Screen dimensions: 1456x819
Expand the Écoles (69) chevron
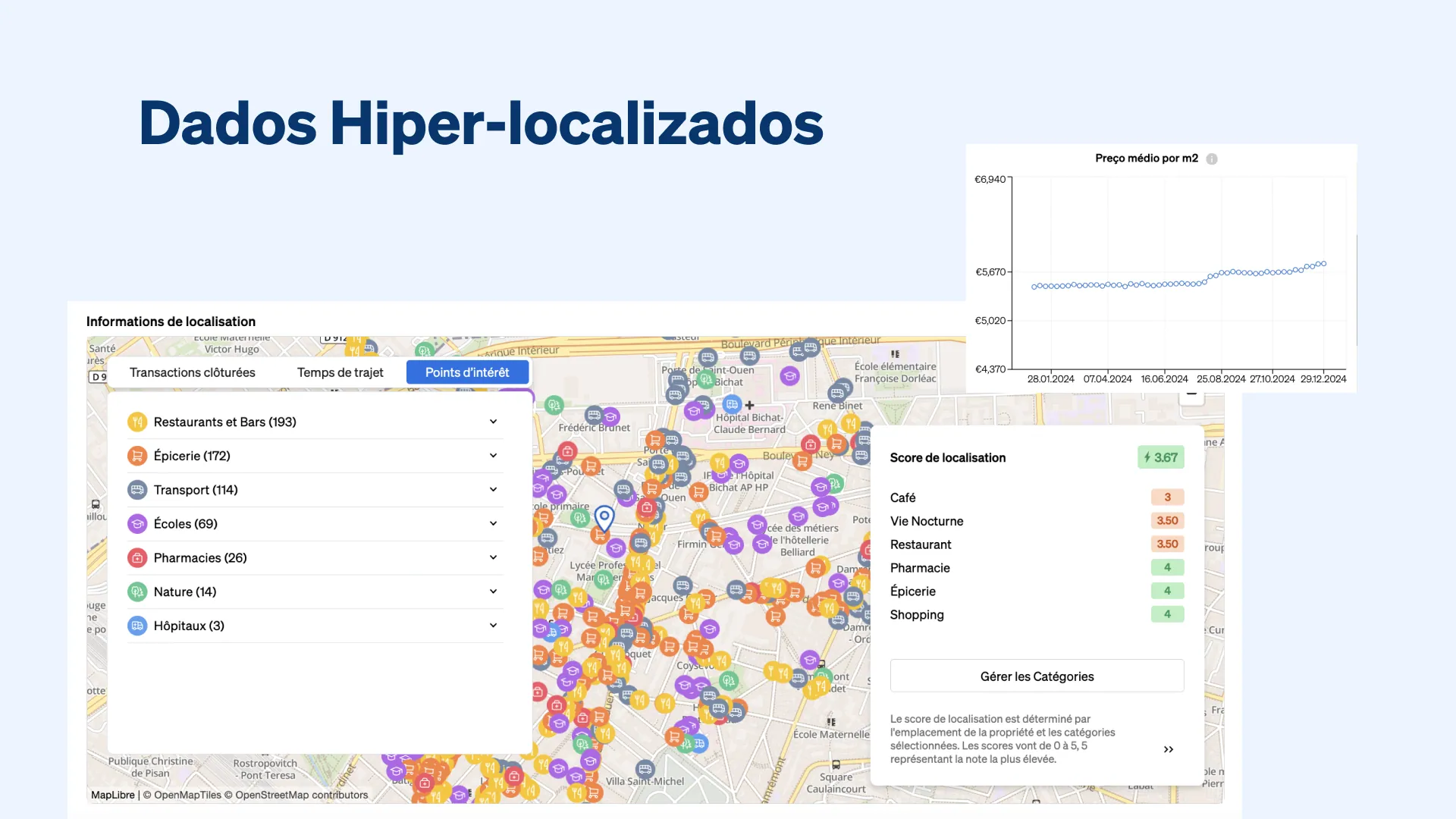tap(493, 524)
